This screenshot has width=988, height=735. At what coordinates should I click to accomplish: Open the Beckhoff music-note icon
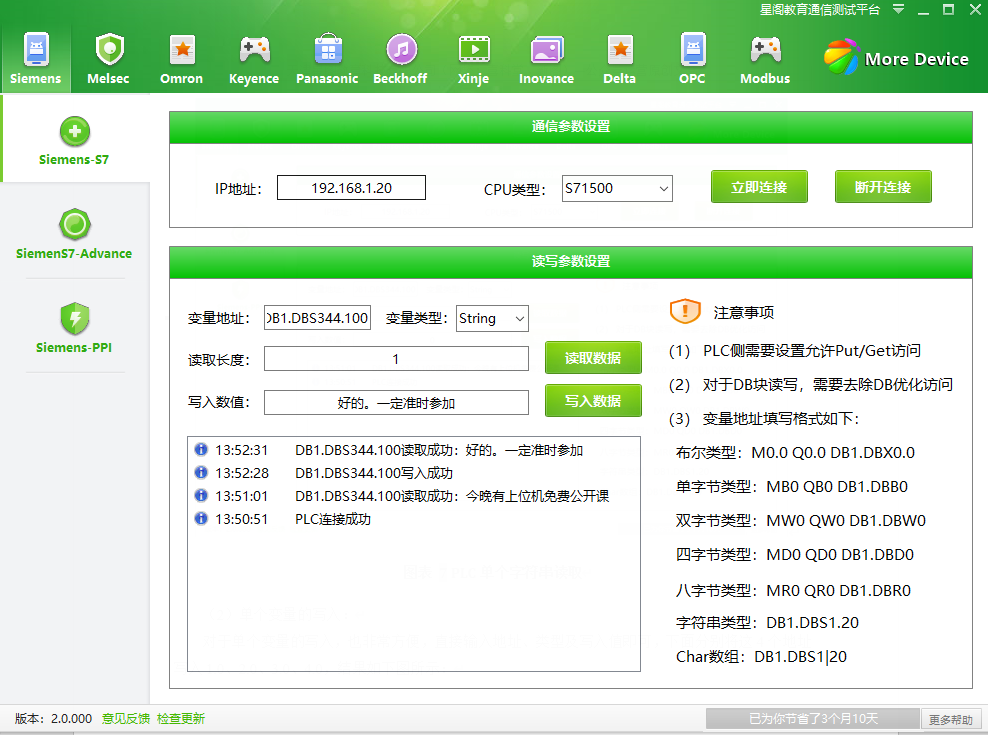point(401,50)
